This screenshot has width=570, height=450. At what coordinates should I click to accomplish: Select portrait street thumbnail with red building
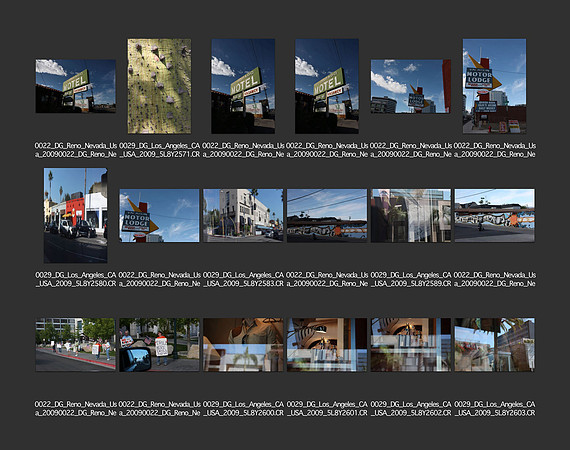(76, 215)
